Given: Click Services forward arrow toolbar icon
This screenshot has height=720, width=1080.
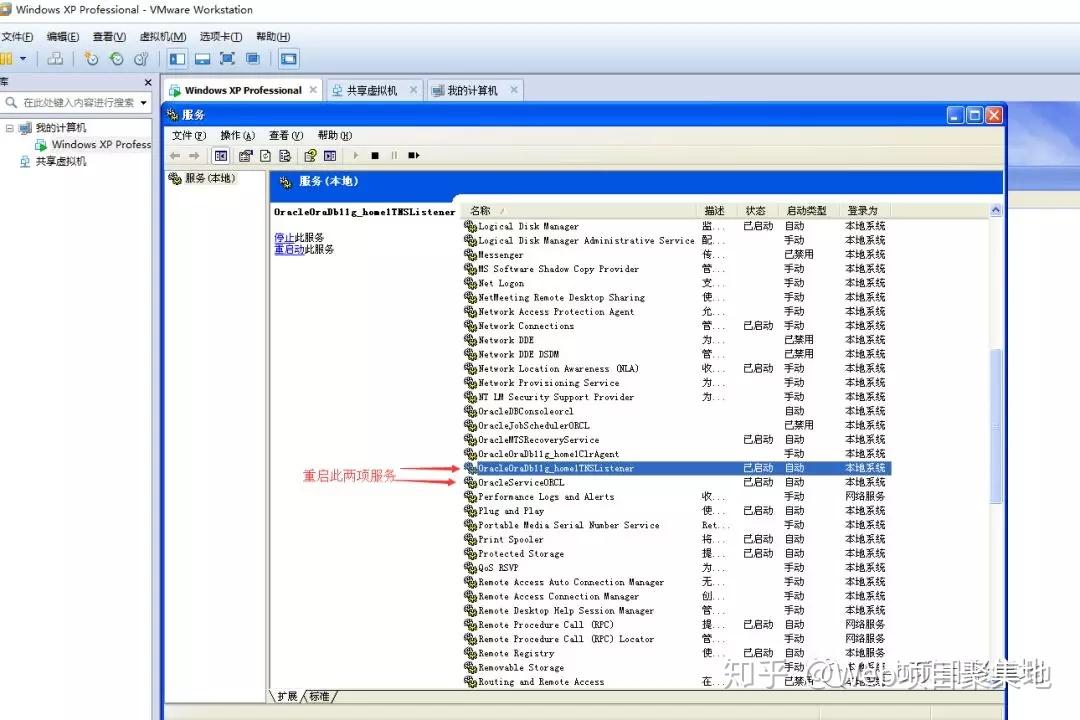Looking at the screenshot, I should coord(194,156).
